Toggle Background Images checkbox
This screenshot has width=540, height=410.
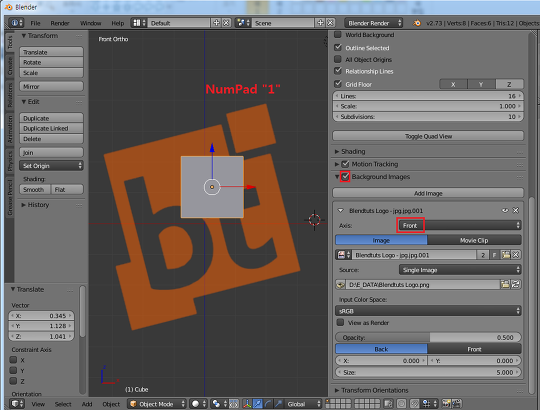click(x=345, y=177)
